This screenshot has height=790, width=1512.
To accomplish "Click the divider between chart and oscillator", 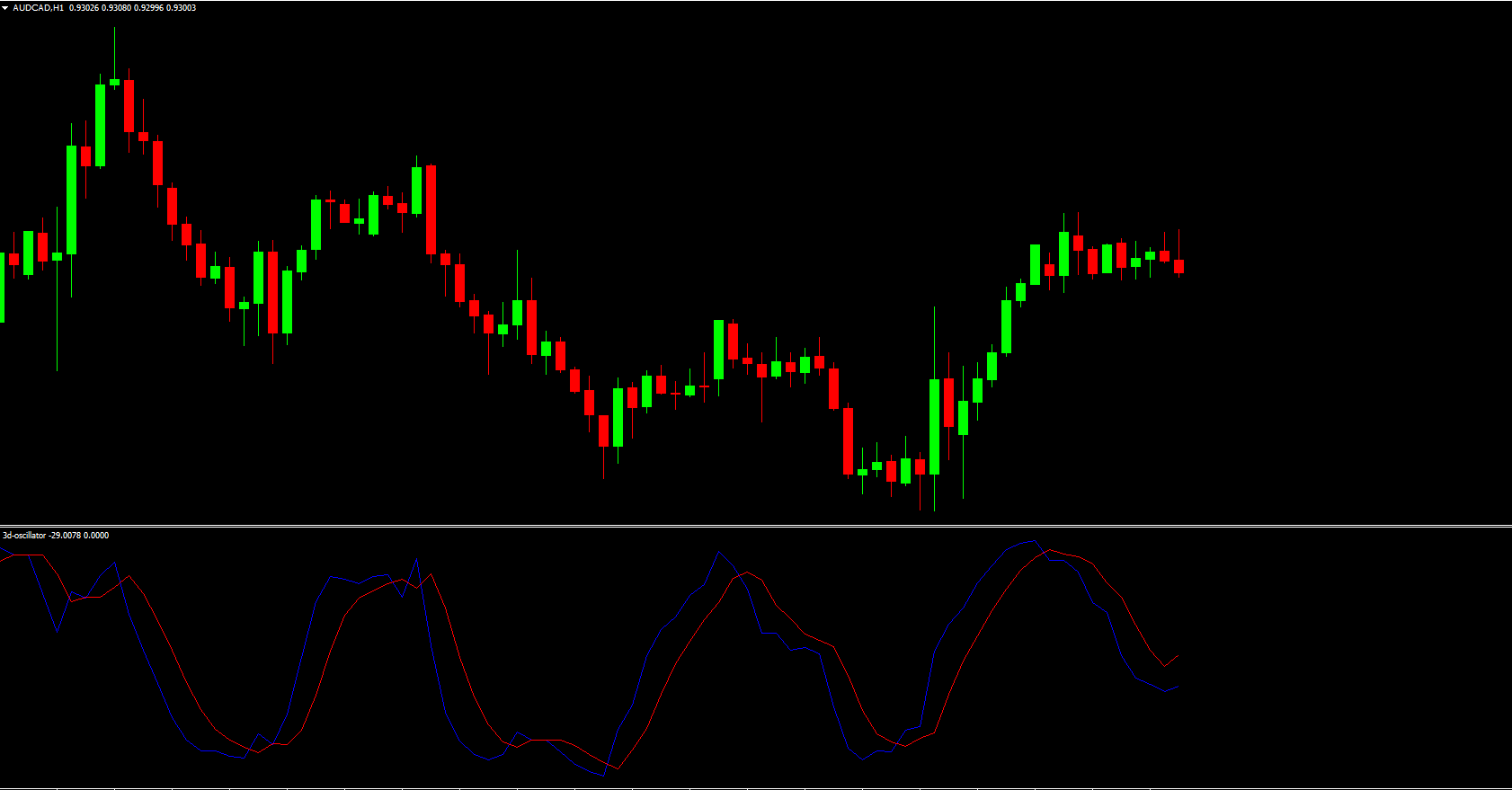I will (755, 526).
